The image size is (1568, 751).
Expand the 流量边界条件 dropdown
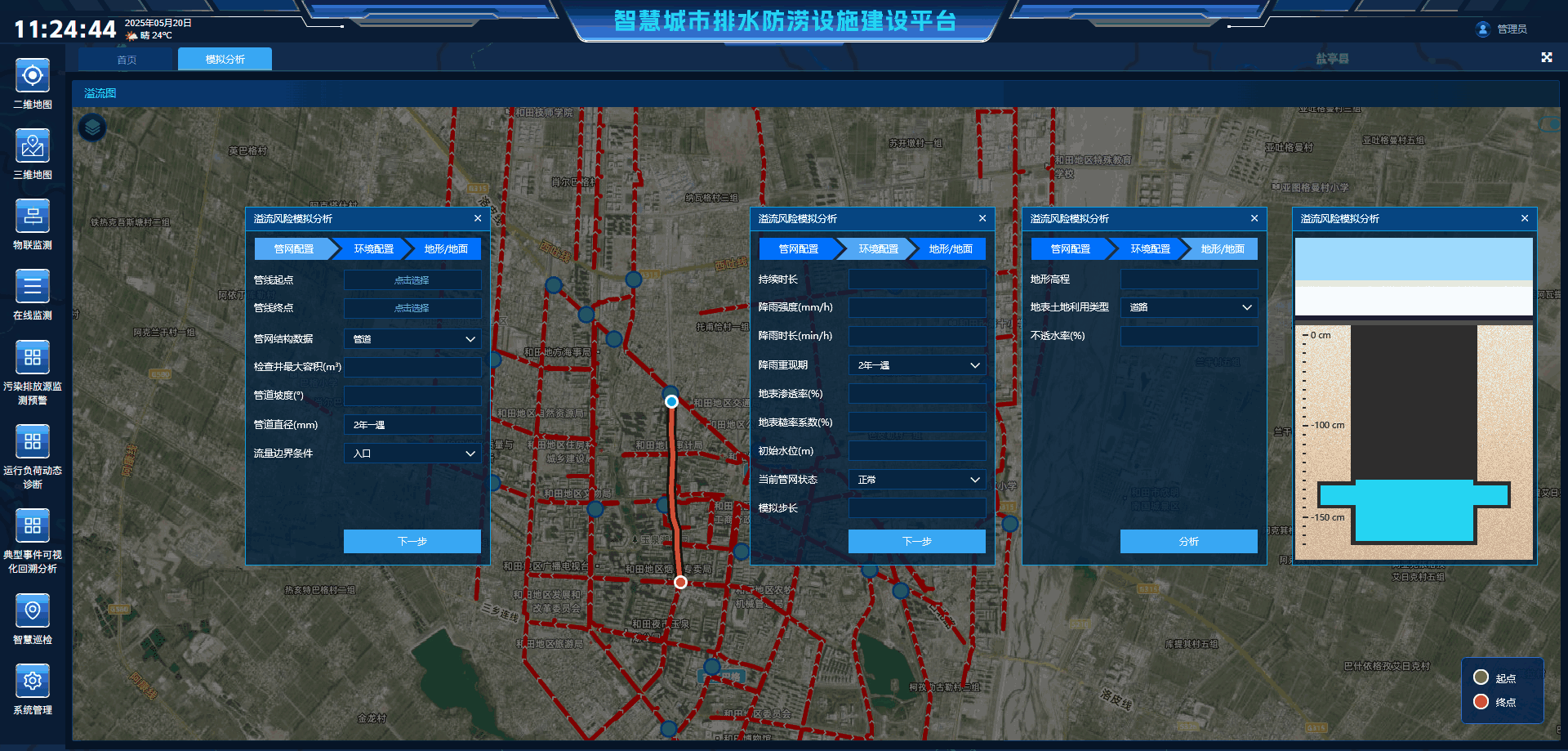click(412, 454)
